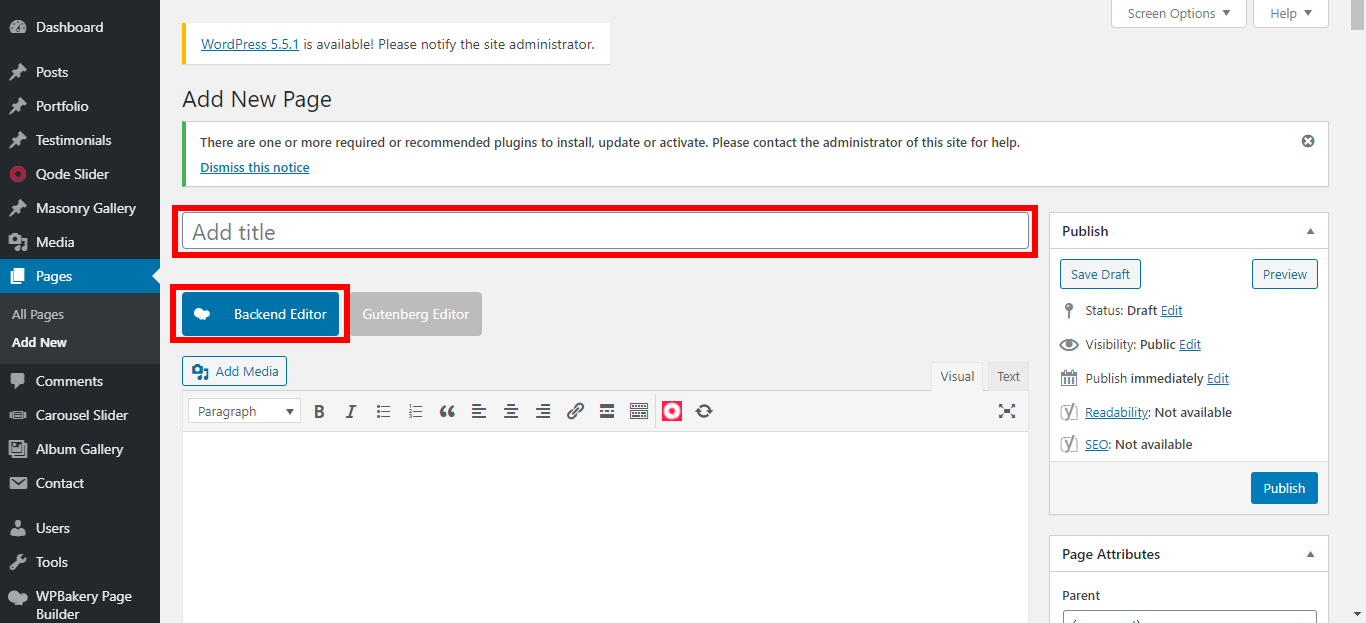Align text left in editor

coord(479,411)
